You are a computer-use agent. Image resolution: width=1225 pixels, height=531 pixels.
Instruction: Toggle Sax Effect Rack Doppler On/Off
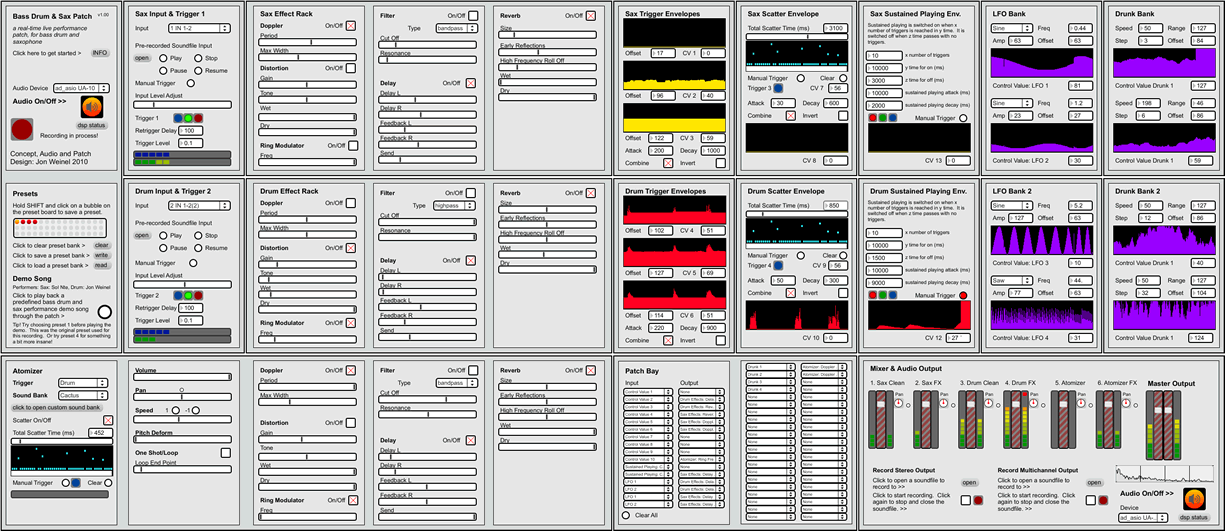(x=350, y=25)
